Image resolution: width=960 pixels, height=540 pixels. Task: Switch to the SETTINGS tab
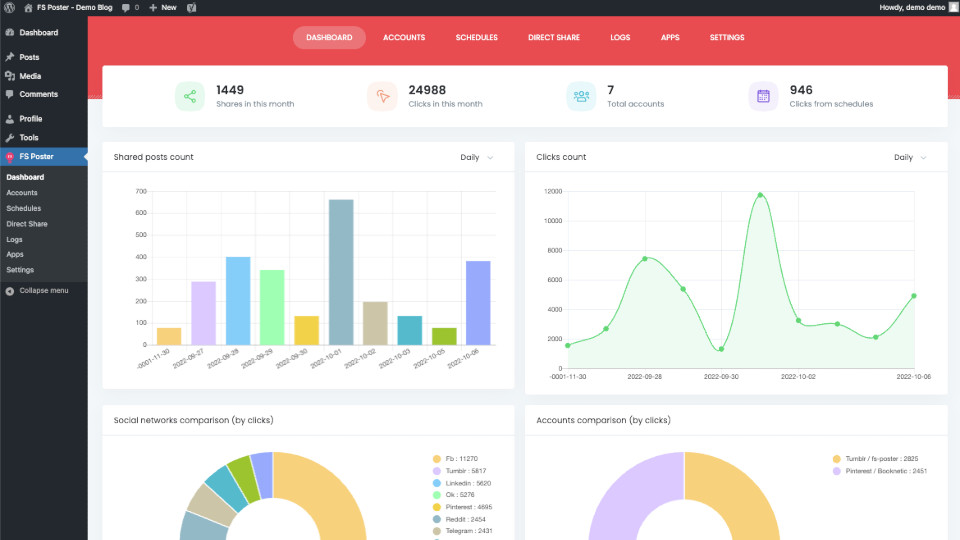(x=727, y=37)
